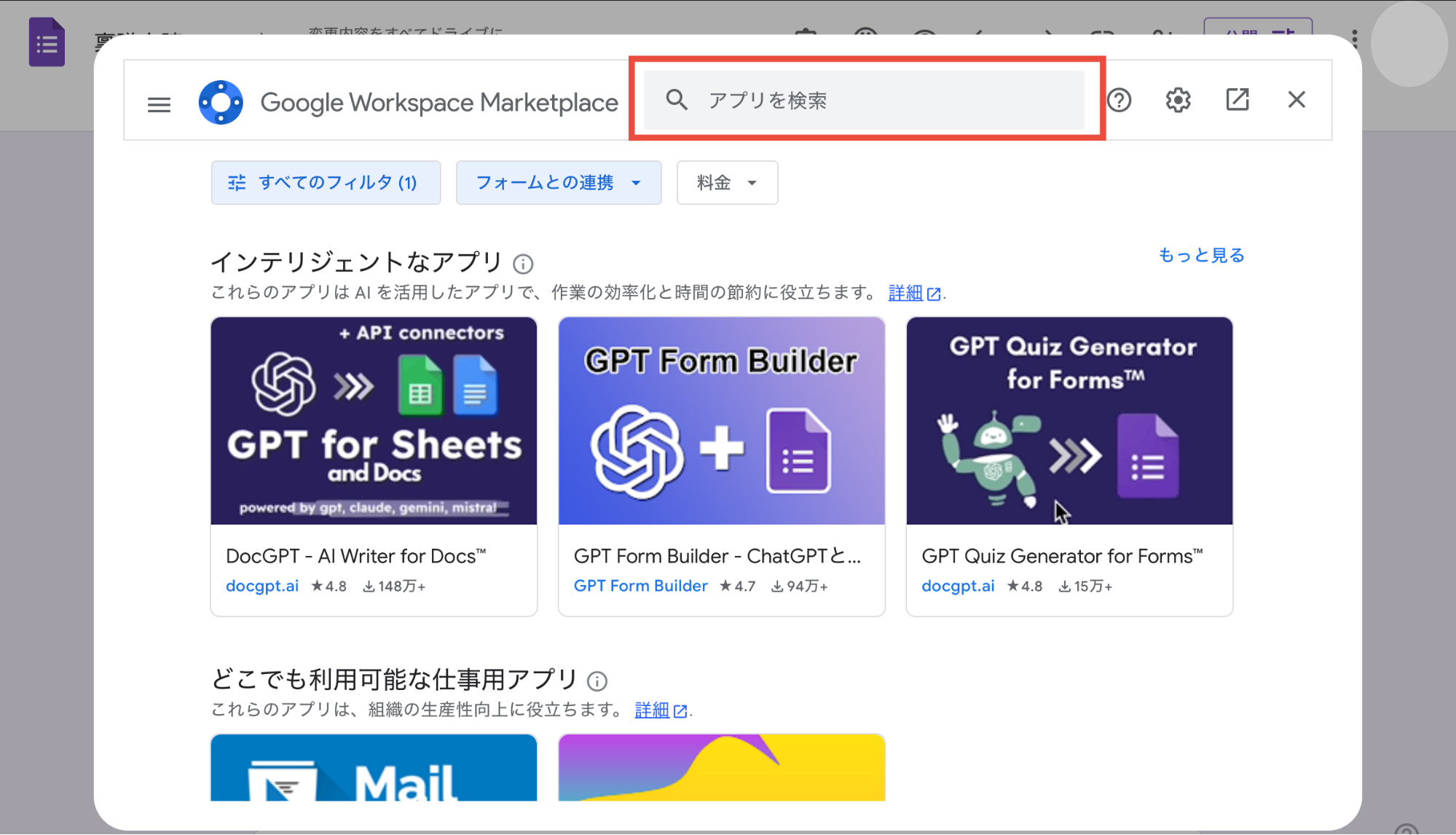The image size is (1456, 835).
Task: Open 詳細 link under work apps section
Action: pyautogui.click(x=661, y=710)
